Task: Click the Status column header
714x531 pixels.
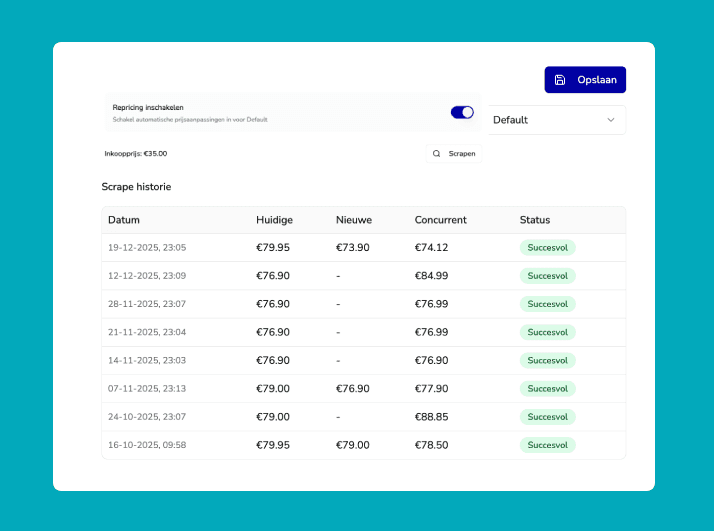Action: (535, 220)
